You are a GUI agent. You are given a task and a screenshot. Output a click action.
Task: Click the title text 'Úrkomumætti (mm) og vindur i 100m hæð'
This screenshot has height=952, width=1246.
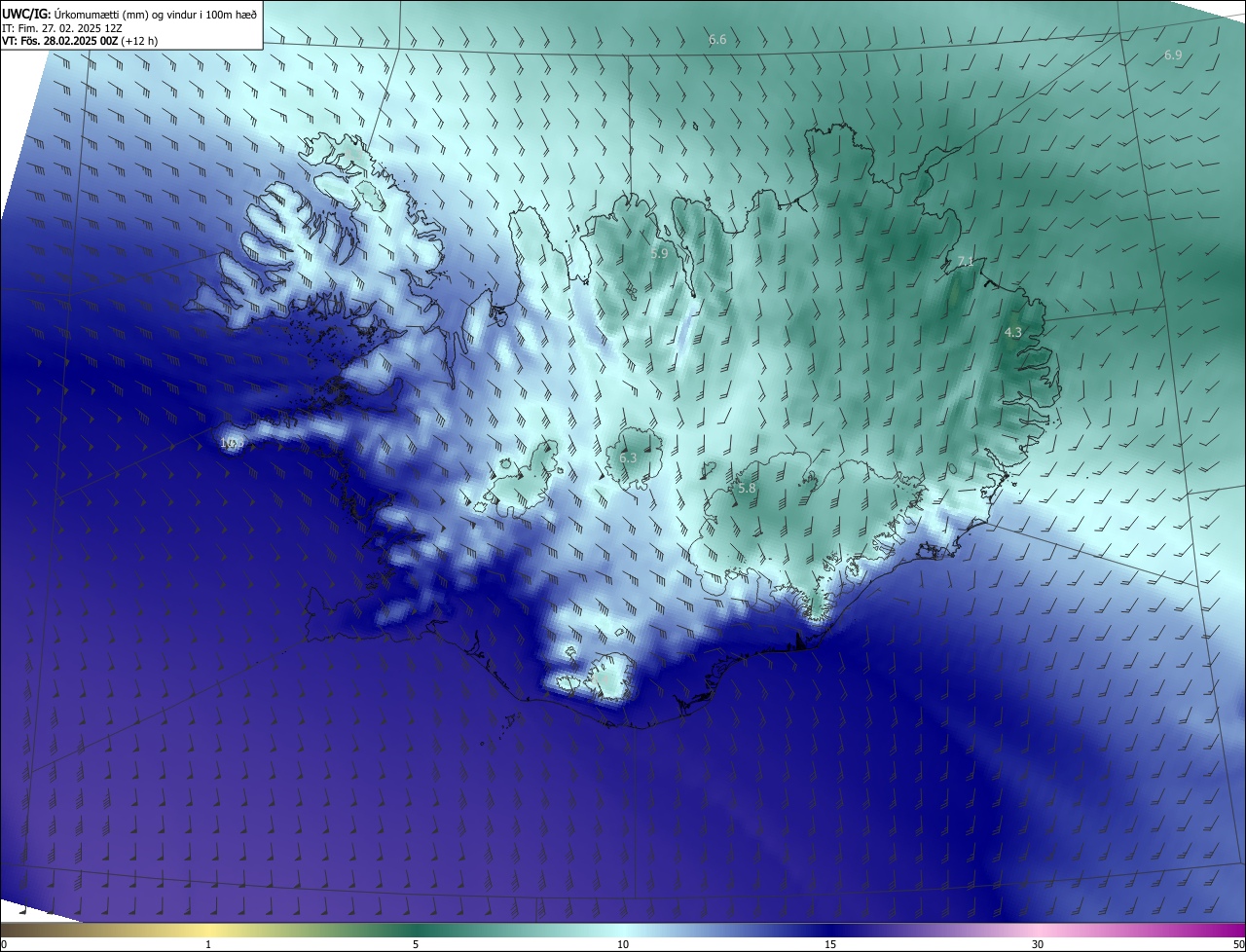156,13
